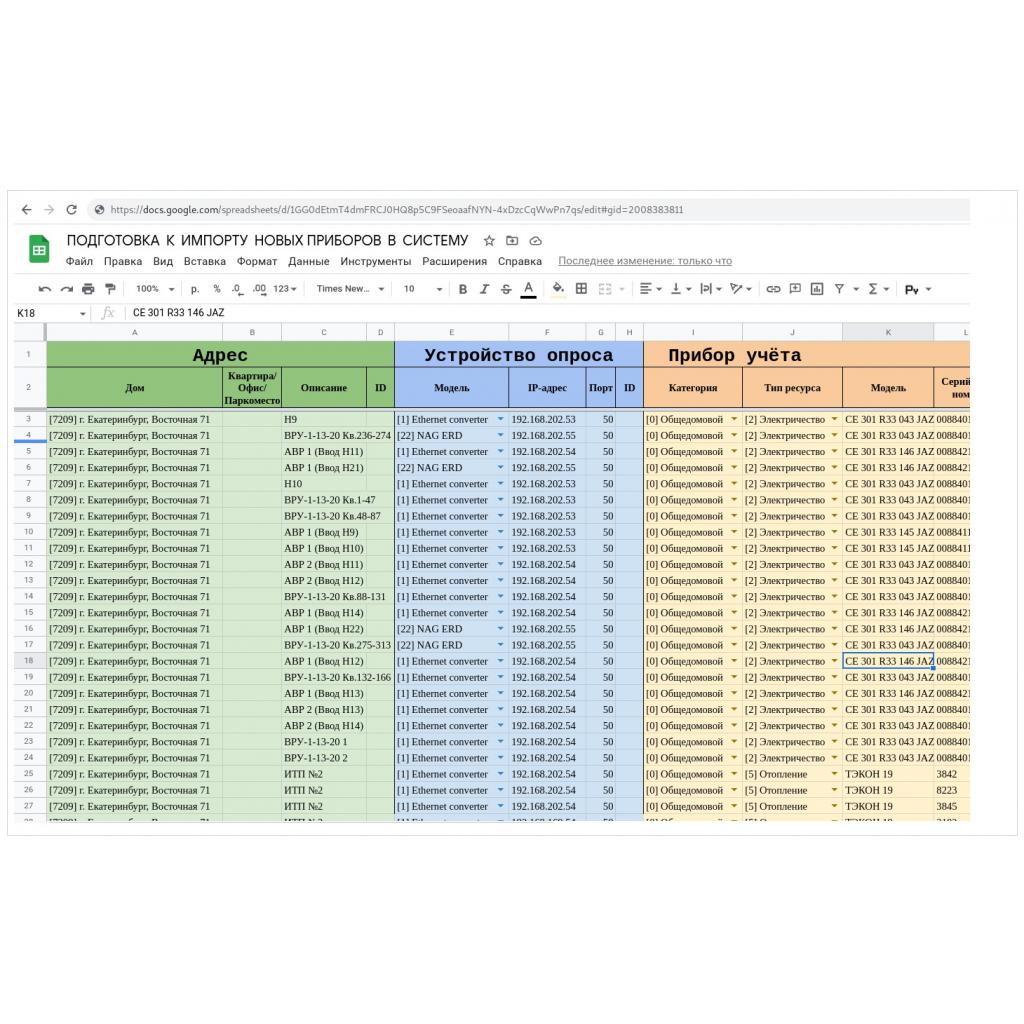Insert a link with the chain icon
The image size is (1024, 1024).
point(773,289)
